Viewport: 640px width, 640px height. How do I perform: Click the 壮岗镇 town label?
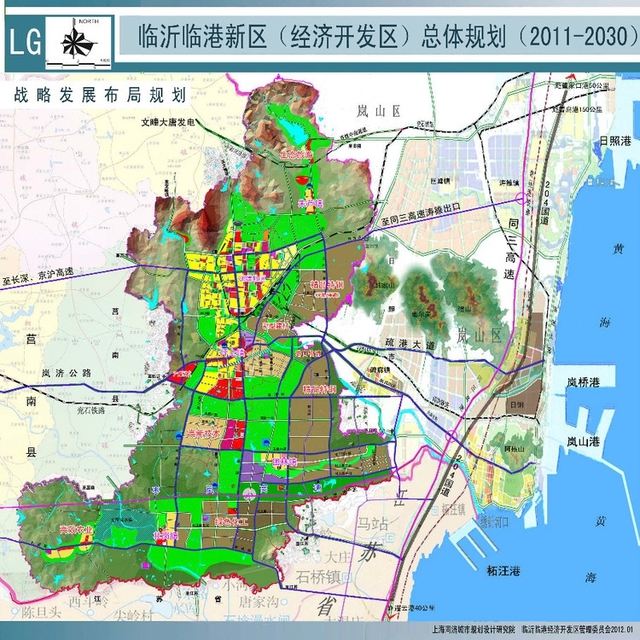[x=165, y=535]
